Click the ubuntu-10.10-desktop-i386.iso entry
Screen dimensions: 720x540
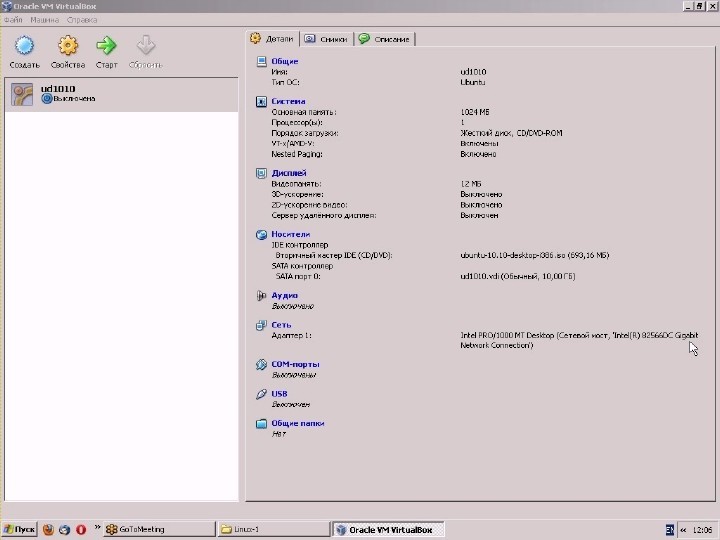click(534, 255)
